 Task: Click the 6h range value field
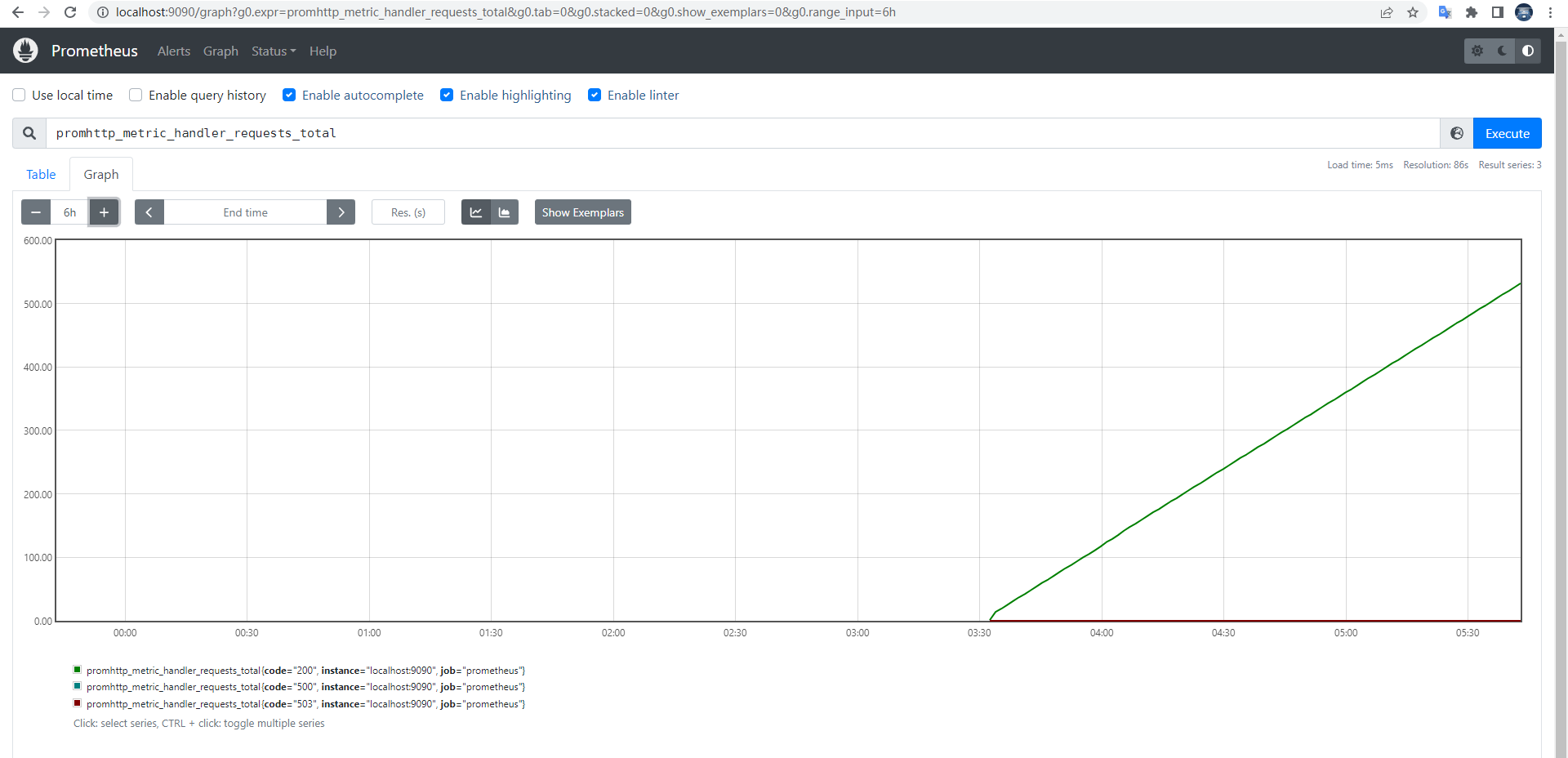point(70,212)
